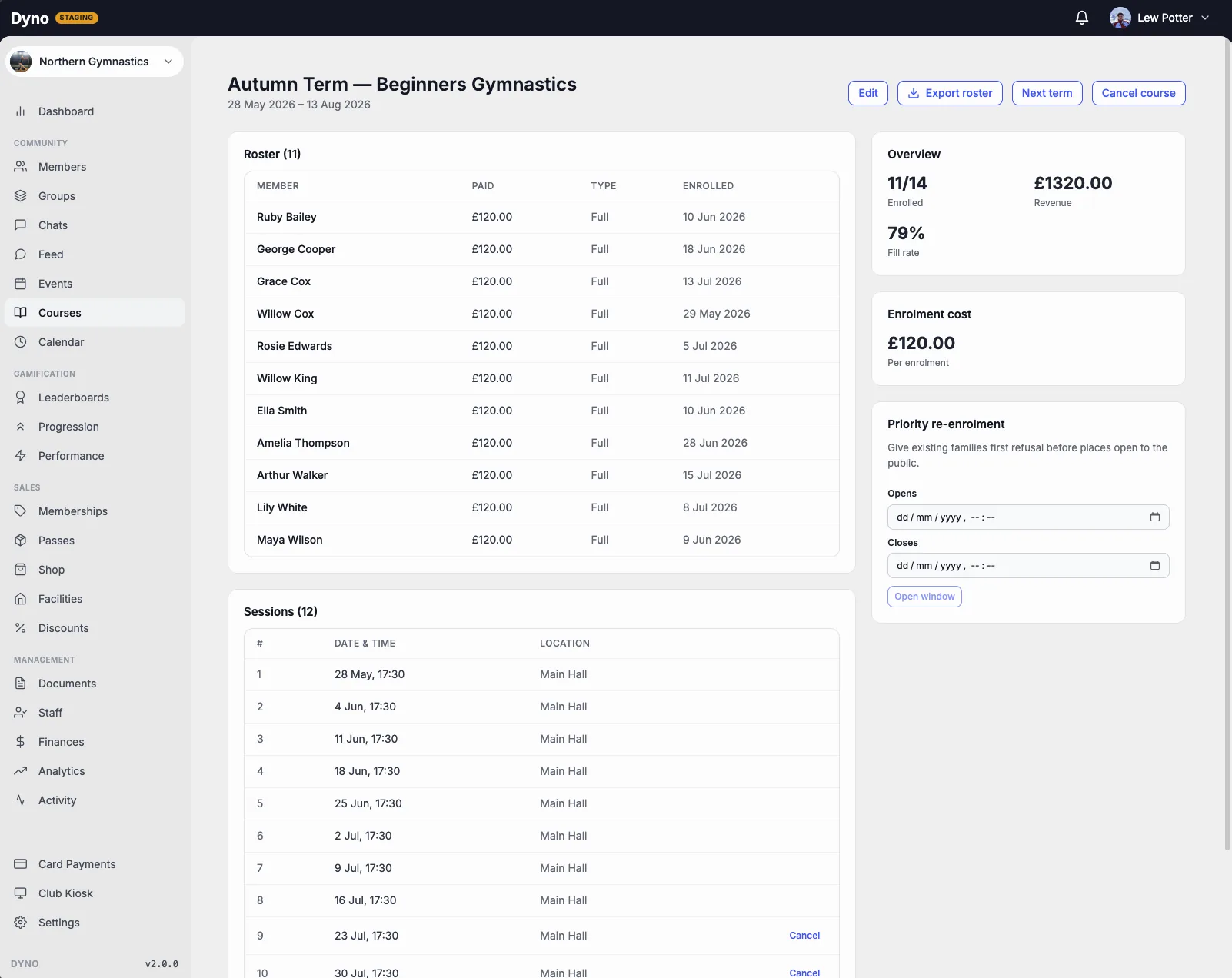This screenshot has width=1232, height=978.
Task: Click the Edit course button
Action: point(868,93)
